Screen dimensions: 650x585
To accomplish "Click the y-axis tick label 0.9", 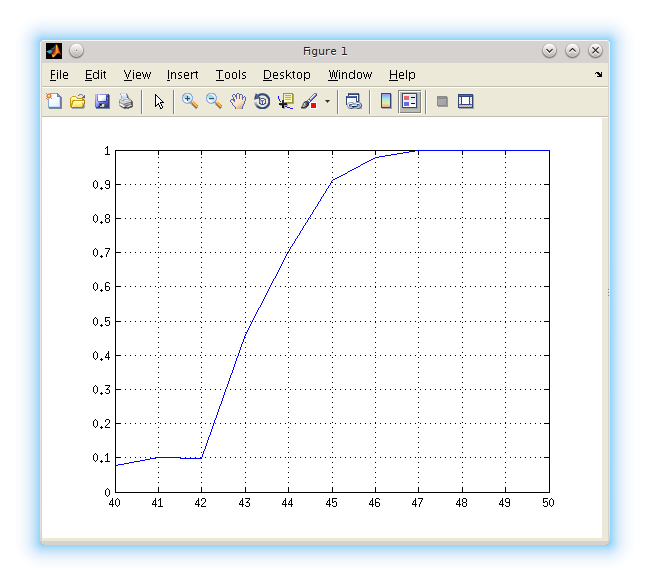I will point(102,184).
